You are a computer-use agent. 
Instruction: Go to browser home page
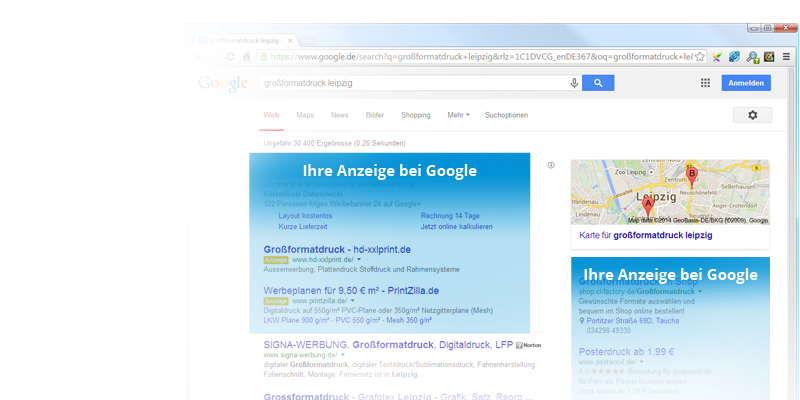click(246, 57)
